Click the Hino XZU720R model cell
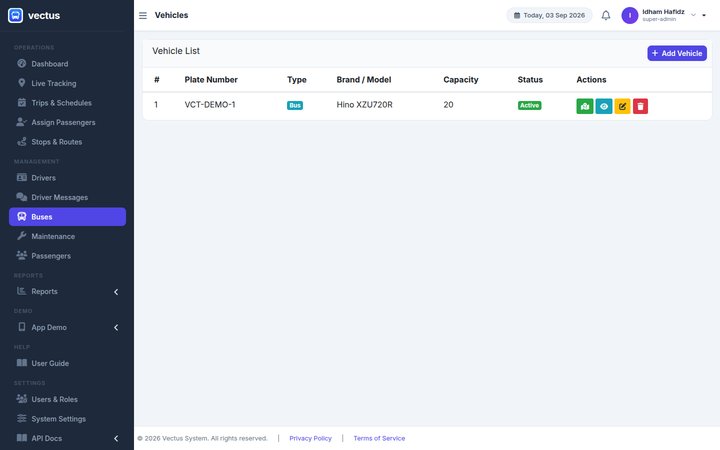Viewport: 720px width, 450px height. [x=364, y=105]
